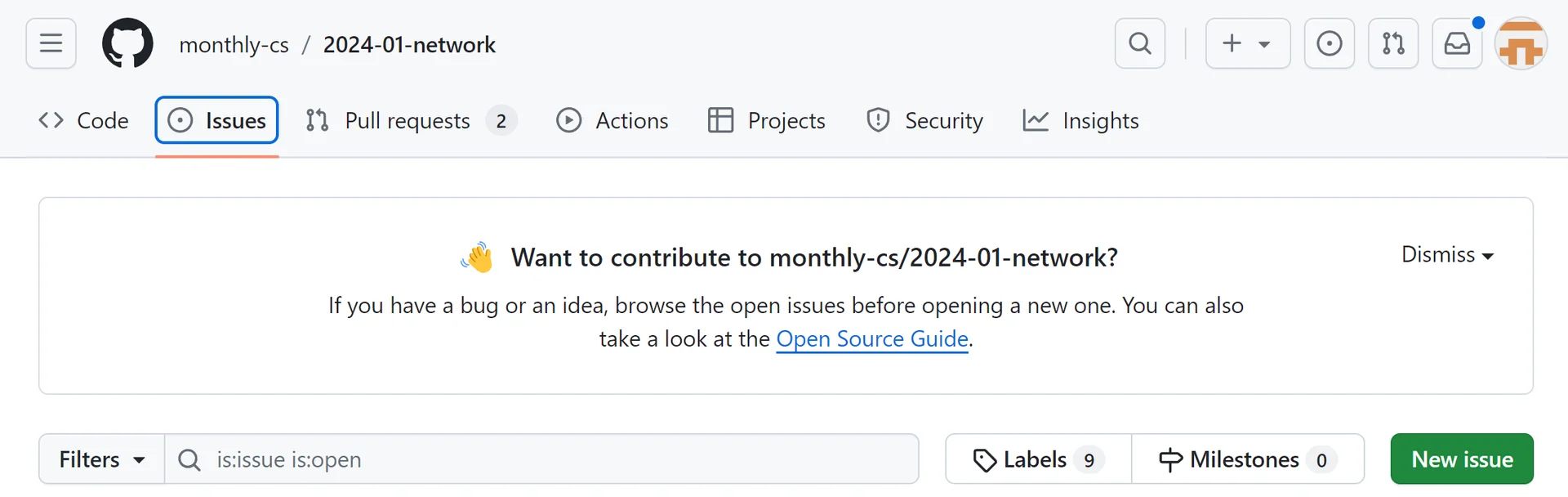The height and width of the screenshot is (497, 1568).
Task: Open the Security tab
Action: [924, 121]
